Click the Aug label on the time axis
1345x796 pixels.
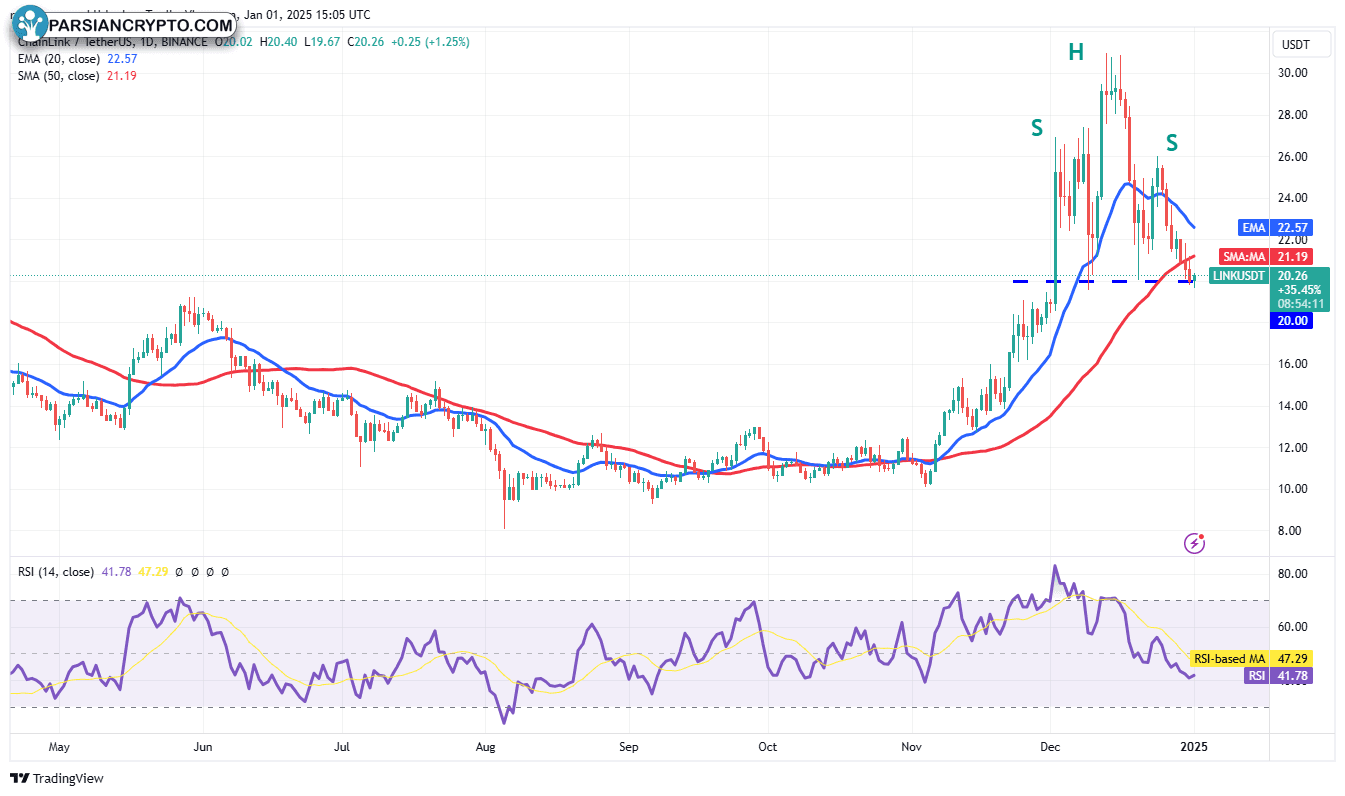[x=486, y=746]
